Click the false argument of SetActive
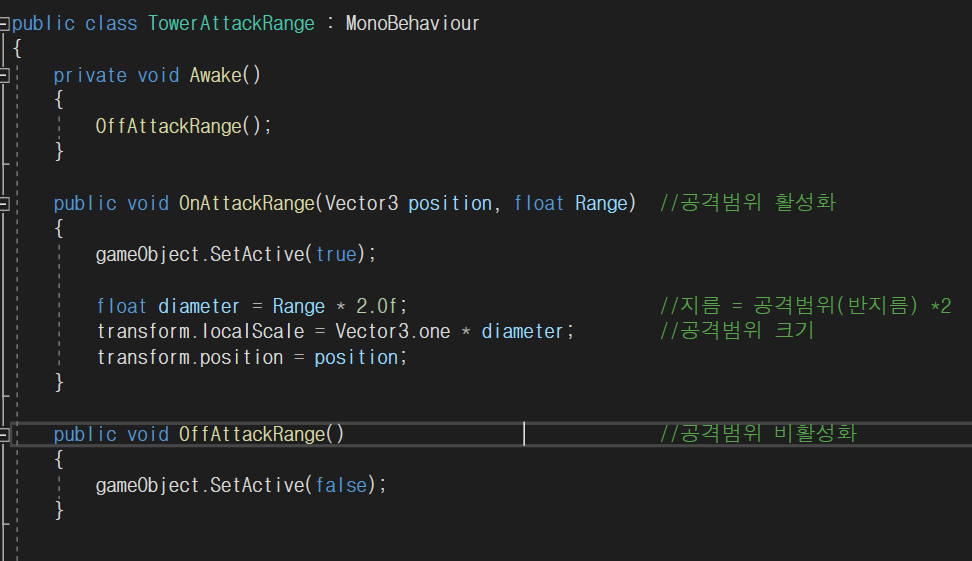The image size is (972, 561). (341, 485)
